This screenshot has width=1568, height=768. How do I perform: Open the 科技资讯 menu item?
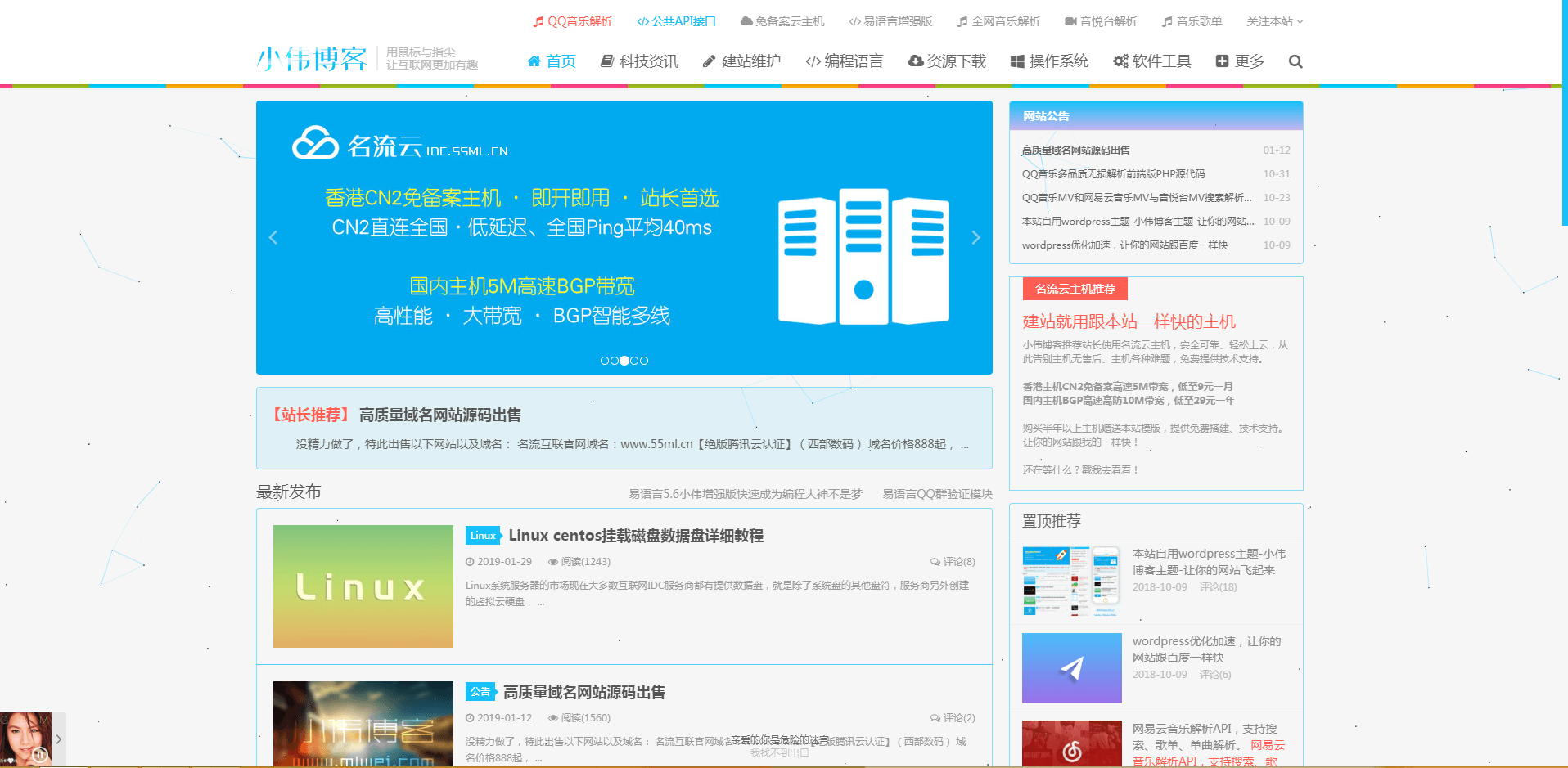click(639, 61)
